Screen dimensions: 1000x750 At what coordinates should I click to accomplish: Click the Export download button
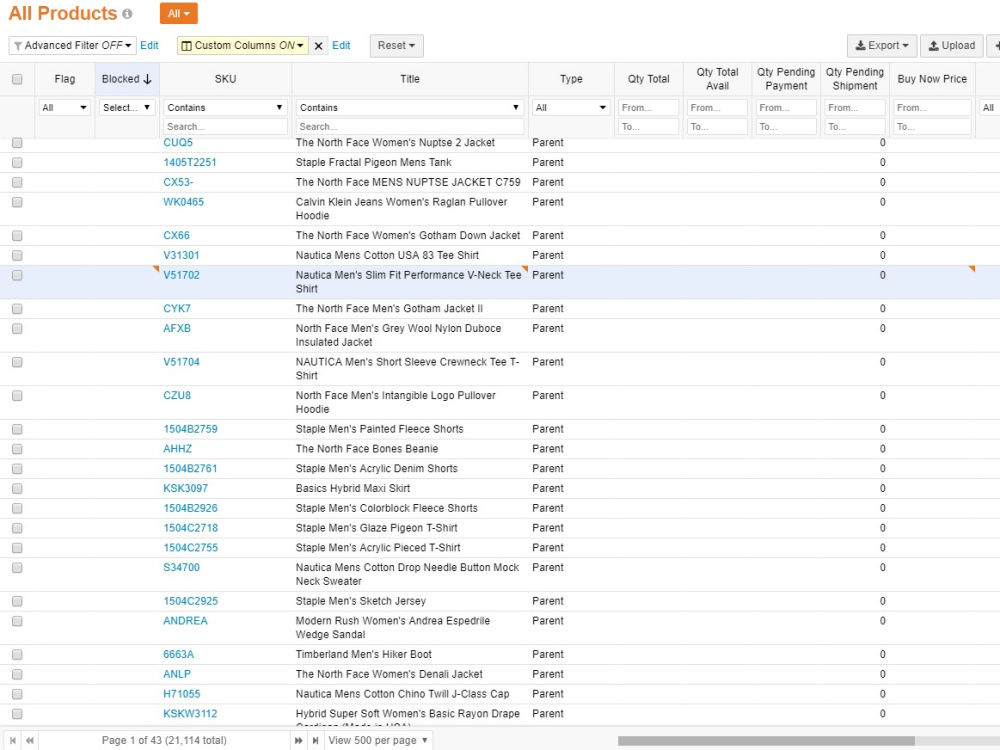[882, 46]
